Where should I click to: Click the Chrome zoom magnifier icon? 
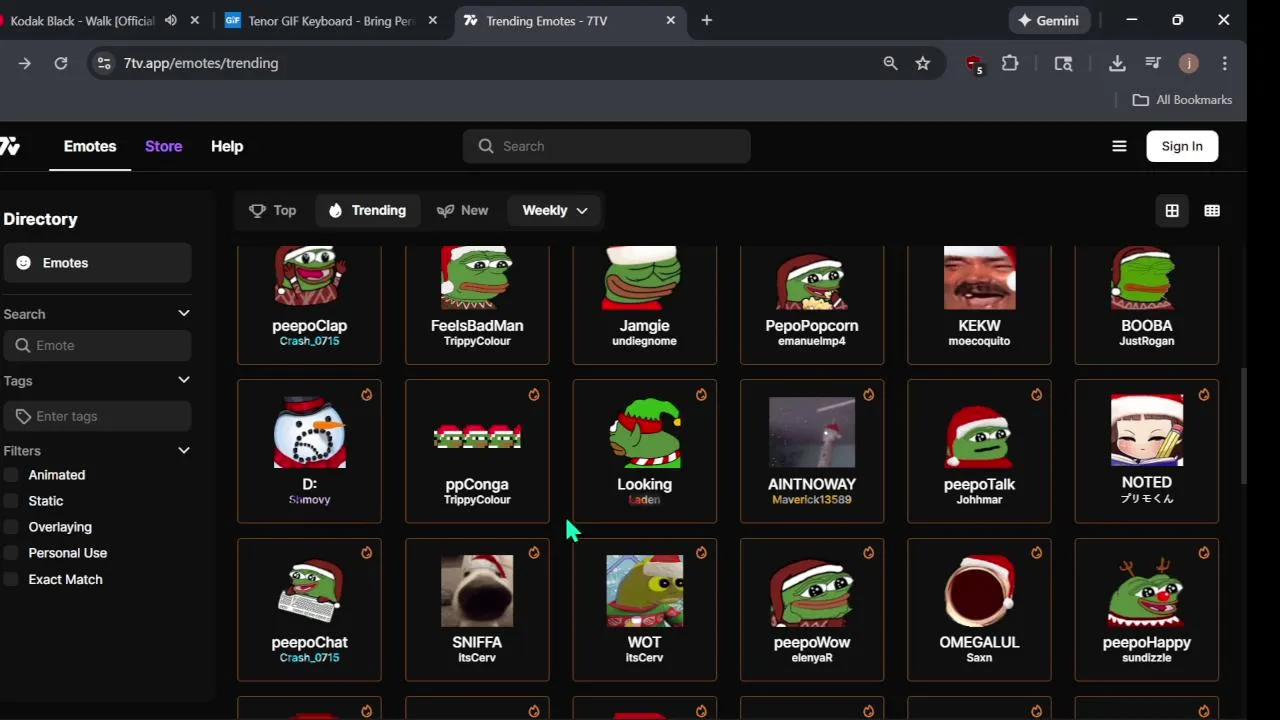tap(890, 63)
